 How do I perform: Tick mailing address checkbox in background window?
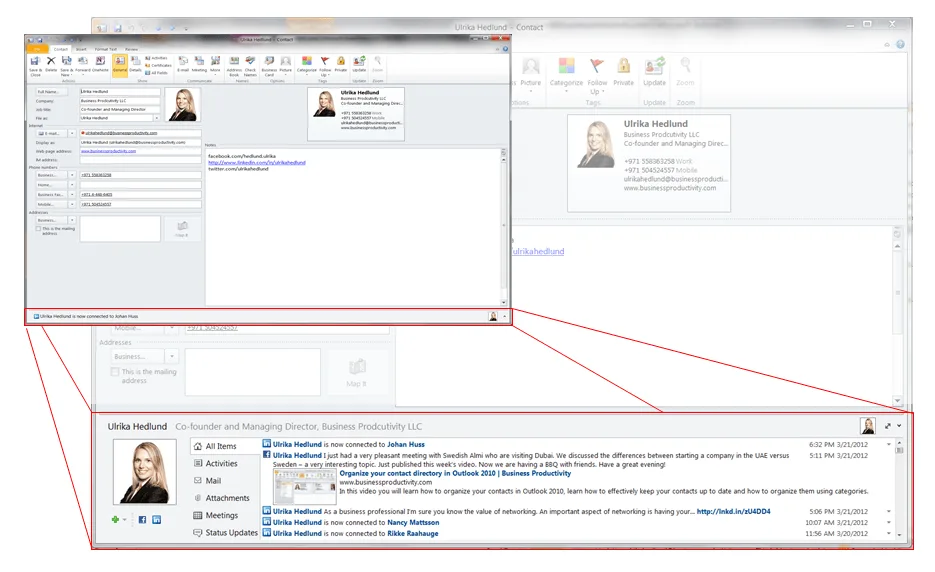pyautogui.click(x=115, y=372)
